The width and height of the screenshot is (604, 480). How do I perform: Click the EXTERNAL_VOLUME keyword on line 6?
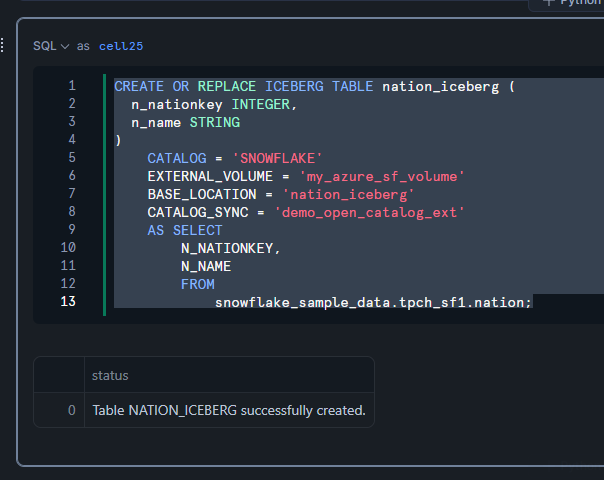pos(210,176)
